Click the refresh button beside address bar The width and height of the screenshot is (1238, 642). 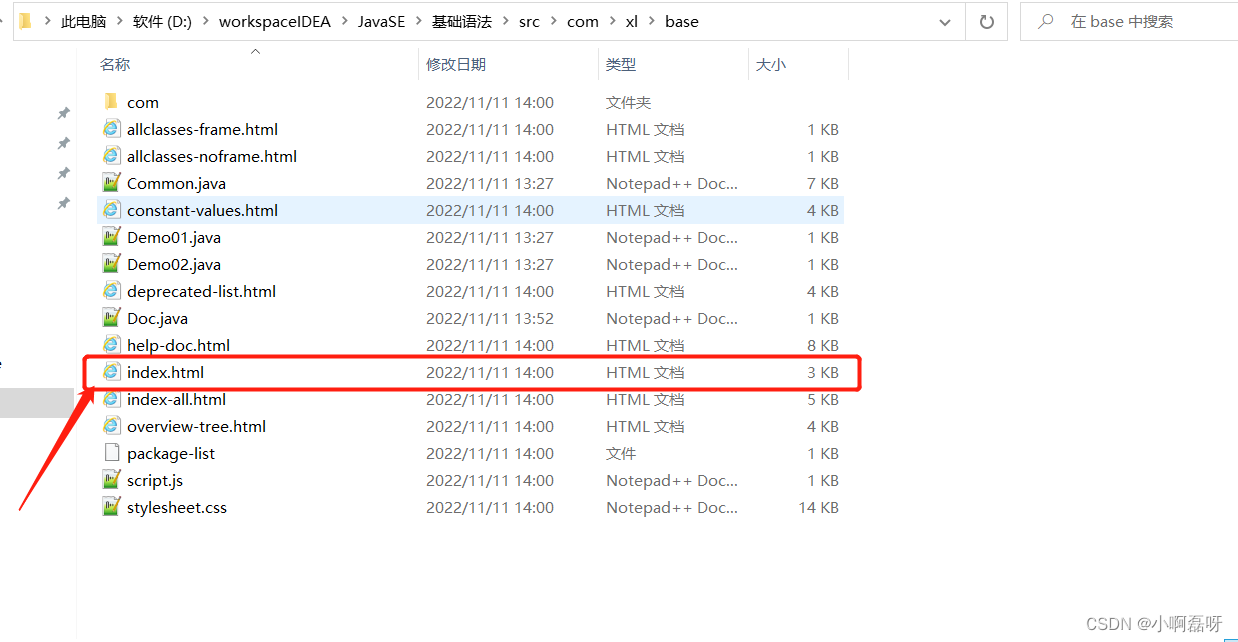click(987, 21)
